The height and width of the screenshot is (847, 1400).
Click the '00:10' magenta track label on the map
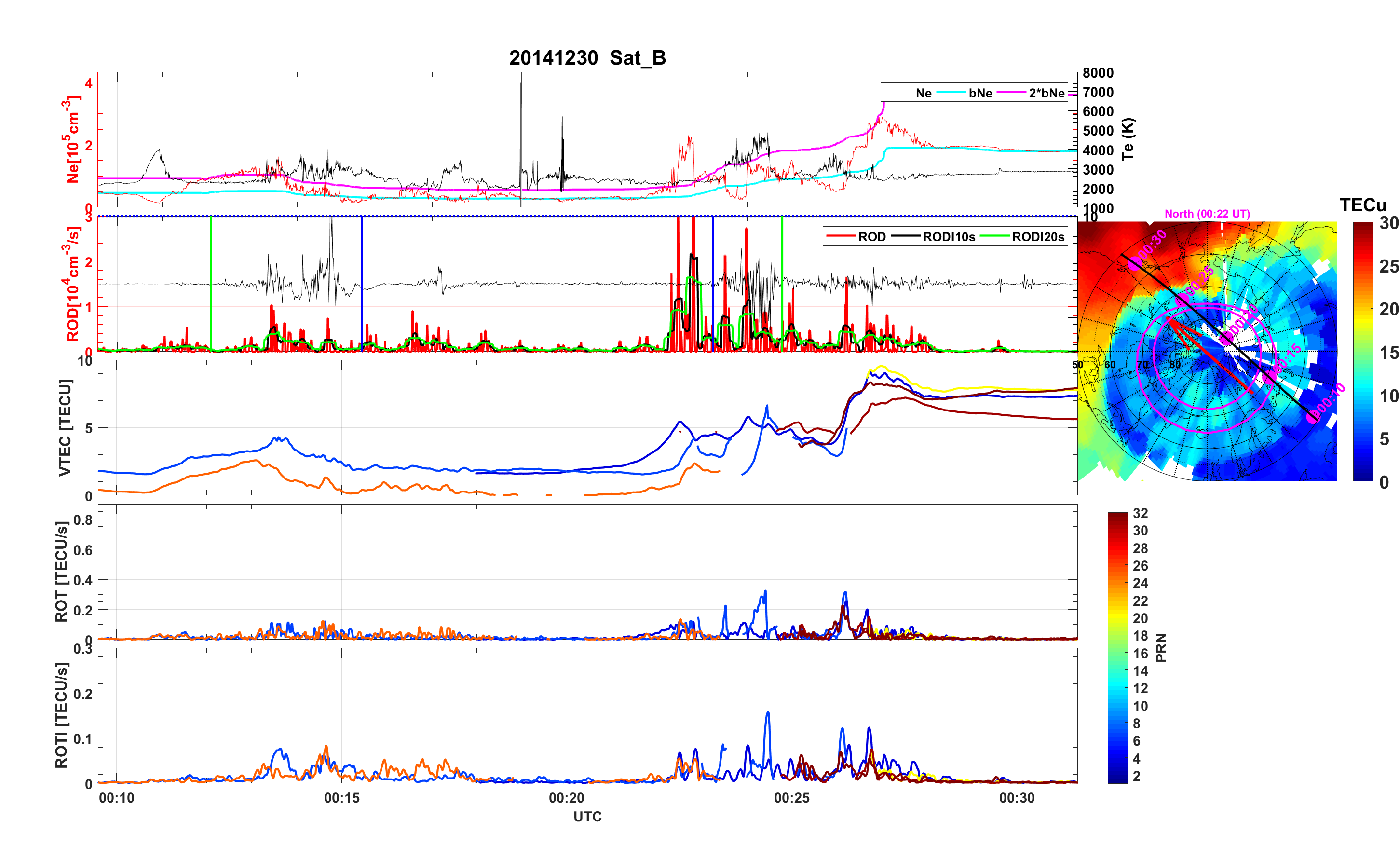(x=1330, y=398)
